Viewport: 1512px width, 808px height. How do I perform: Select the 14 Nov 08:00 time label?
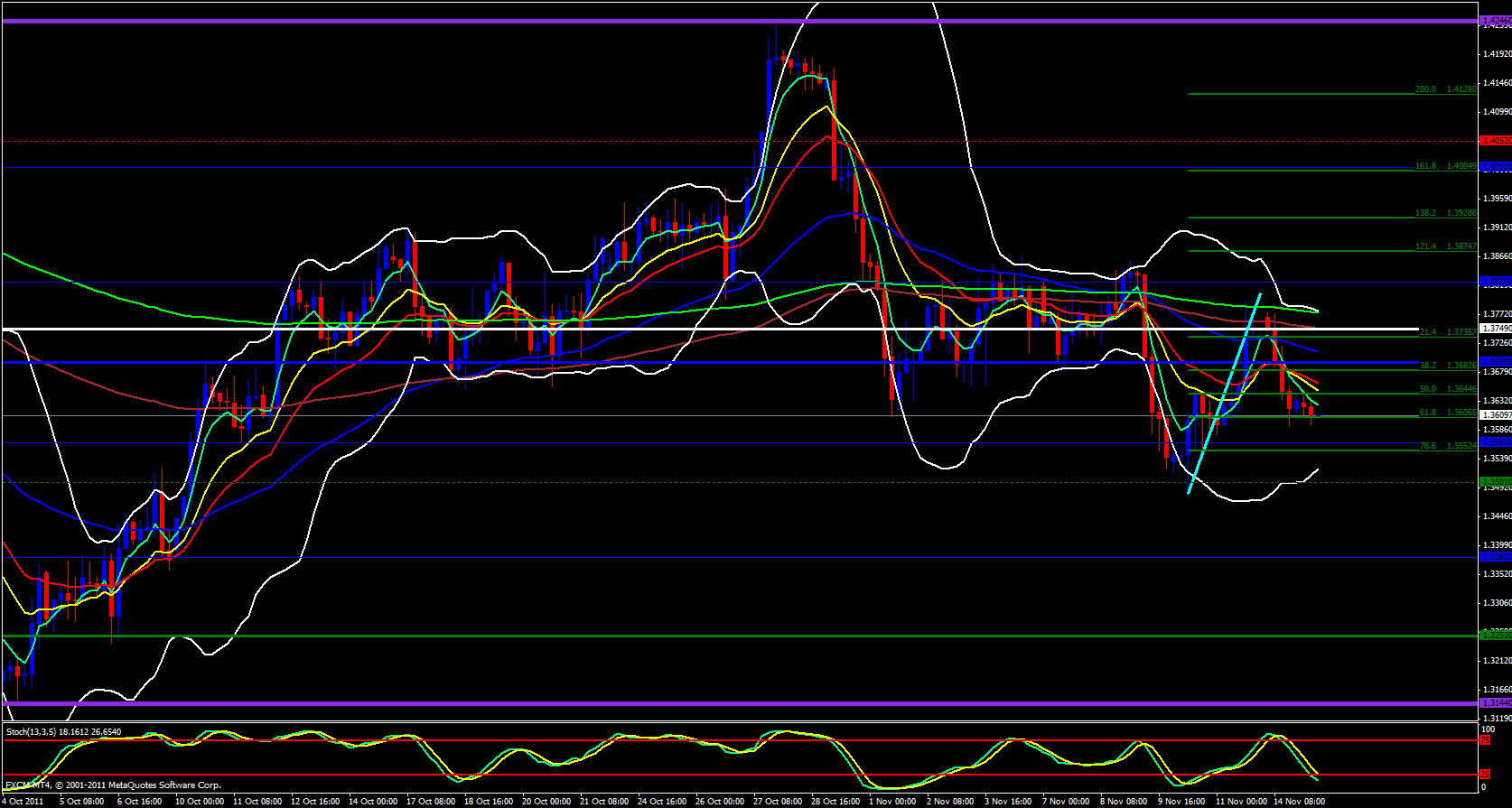click(1299, 801)
